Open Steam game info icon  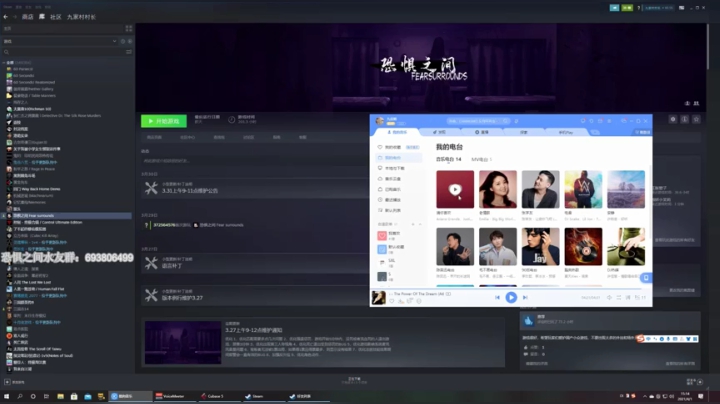(x=685, y=119)
